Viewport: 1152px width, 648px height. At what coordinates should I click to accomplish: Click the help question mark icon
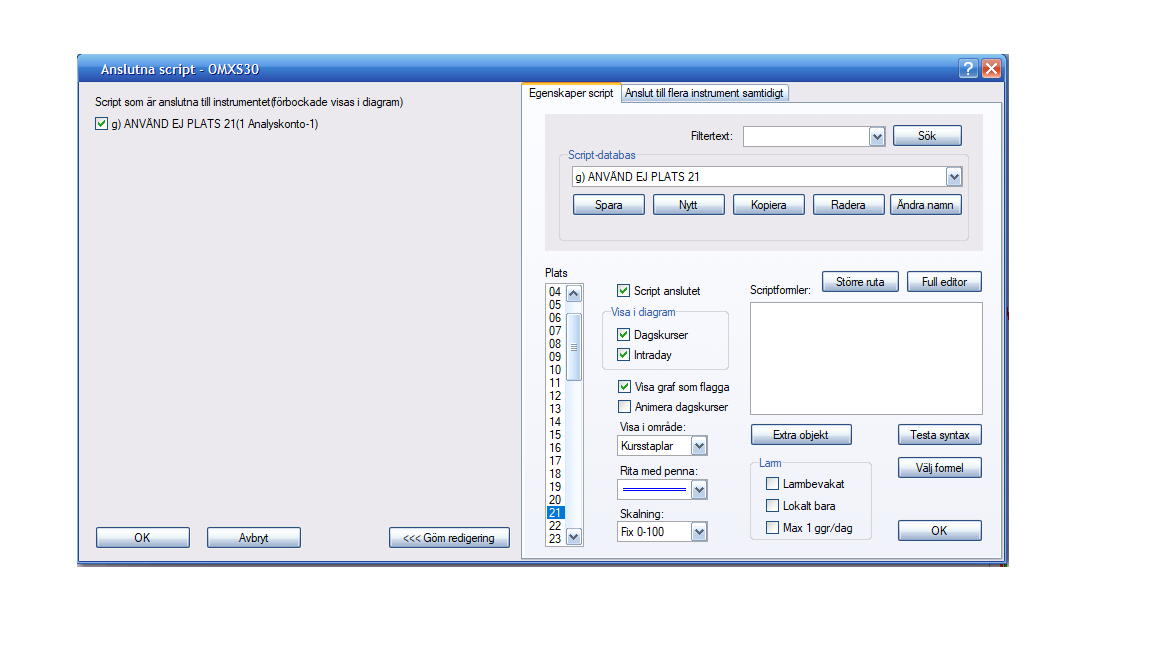(968, 69)
